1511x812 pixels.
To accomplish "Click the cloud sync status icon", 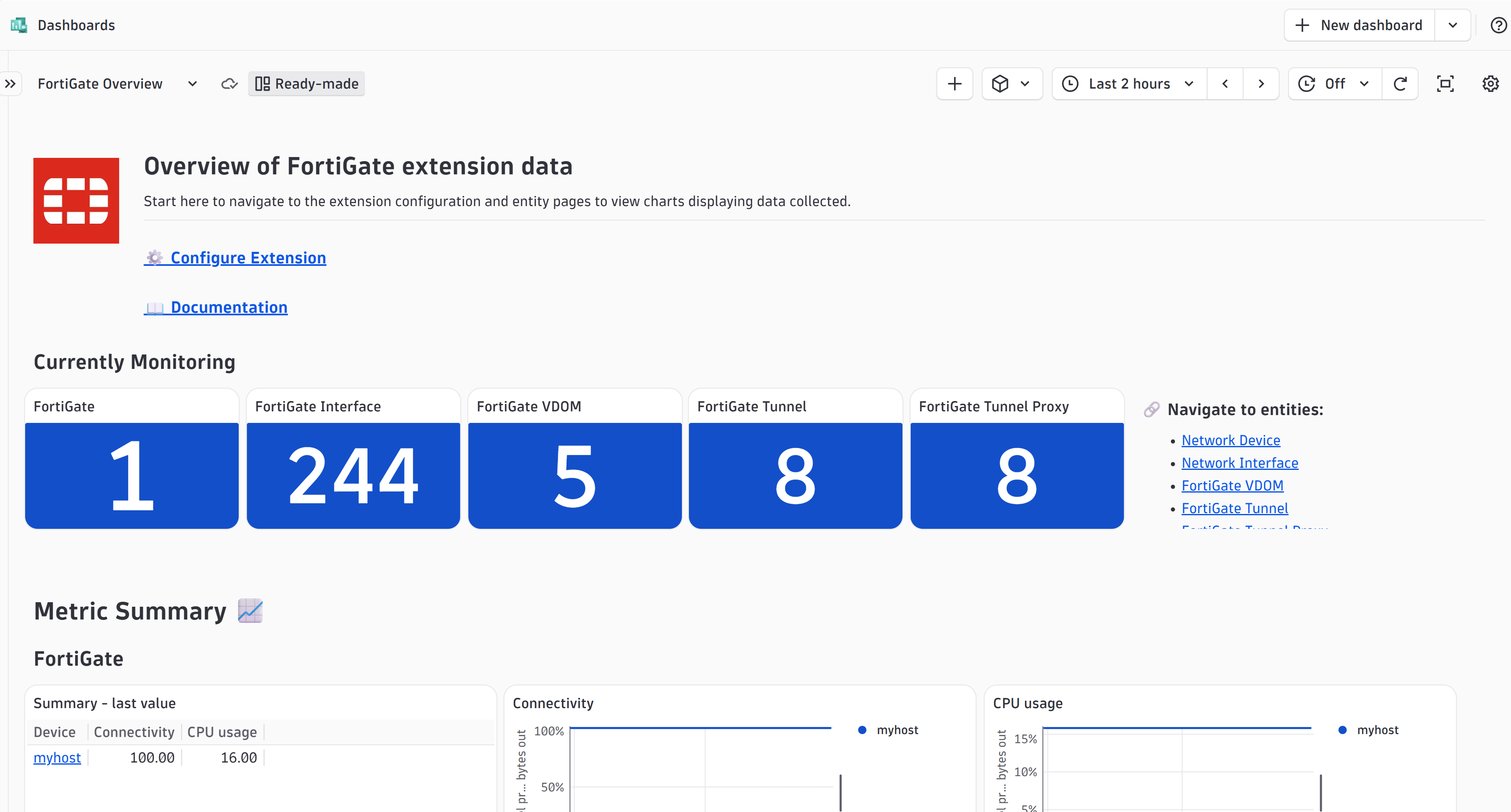I will point(229,84).
